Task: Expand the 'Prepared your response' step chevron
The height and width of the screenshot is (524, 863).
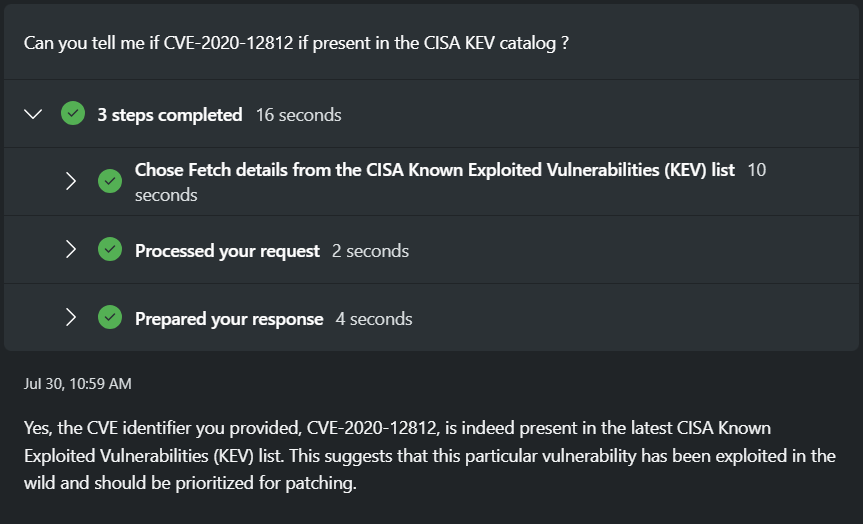Action: [70, 318]
